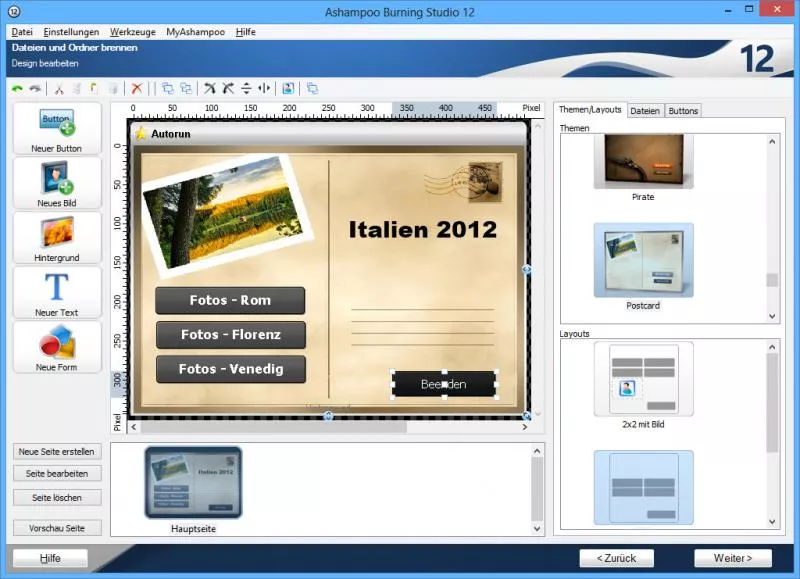Image resolution: width=800 pixels, height=579 pixels.
Task: Click Layouts list scroll down arrow
Action: click(772, 522)
